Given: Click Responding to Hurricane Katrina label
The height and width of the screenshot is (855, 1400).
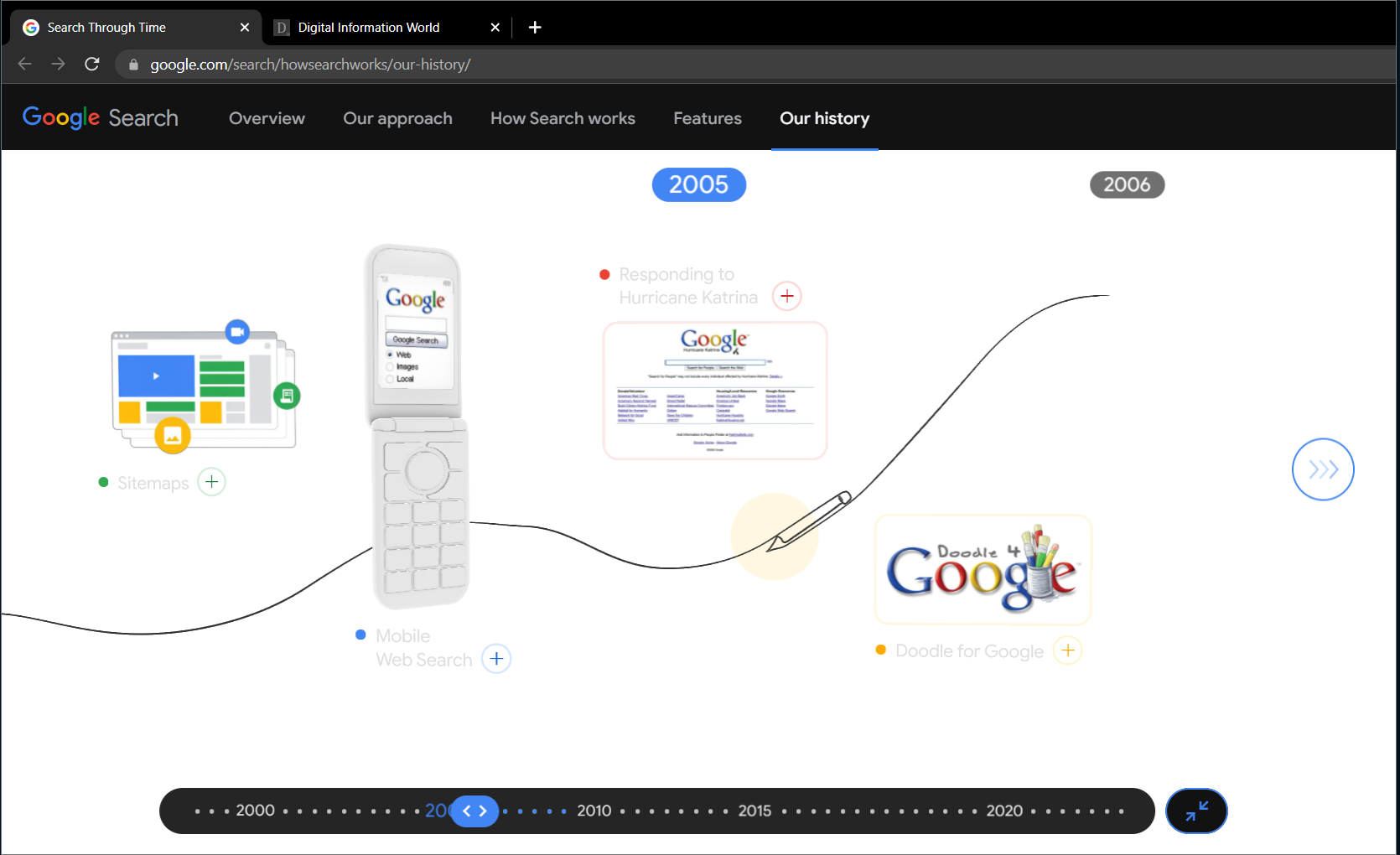Looking at the screenshot, I should 688,286.
